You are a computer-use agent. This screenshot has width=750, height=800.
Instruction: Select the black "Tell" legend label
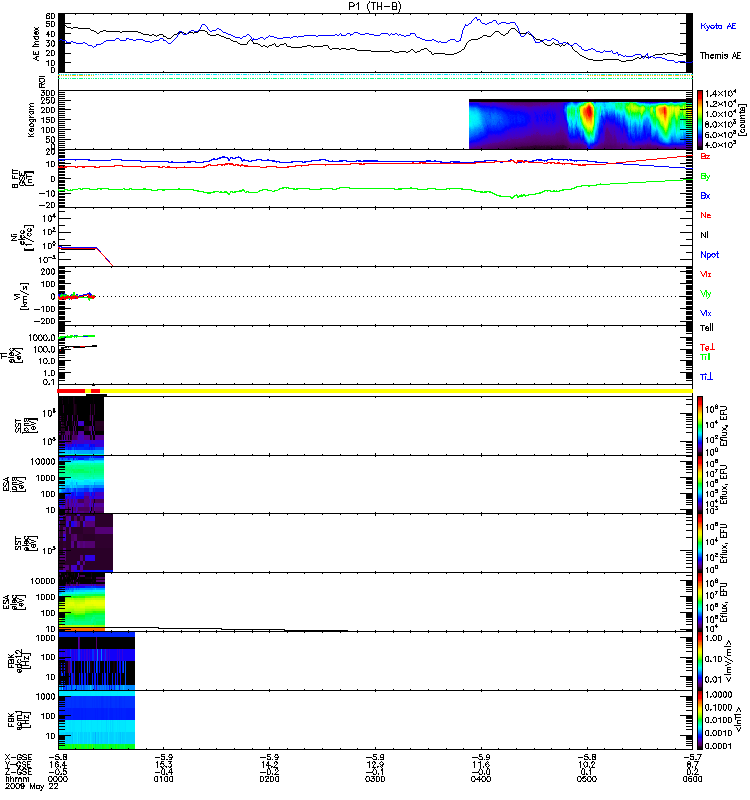(x=707, y=328)
